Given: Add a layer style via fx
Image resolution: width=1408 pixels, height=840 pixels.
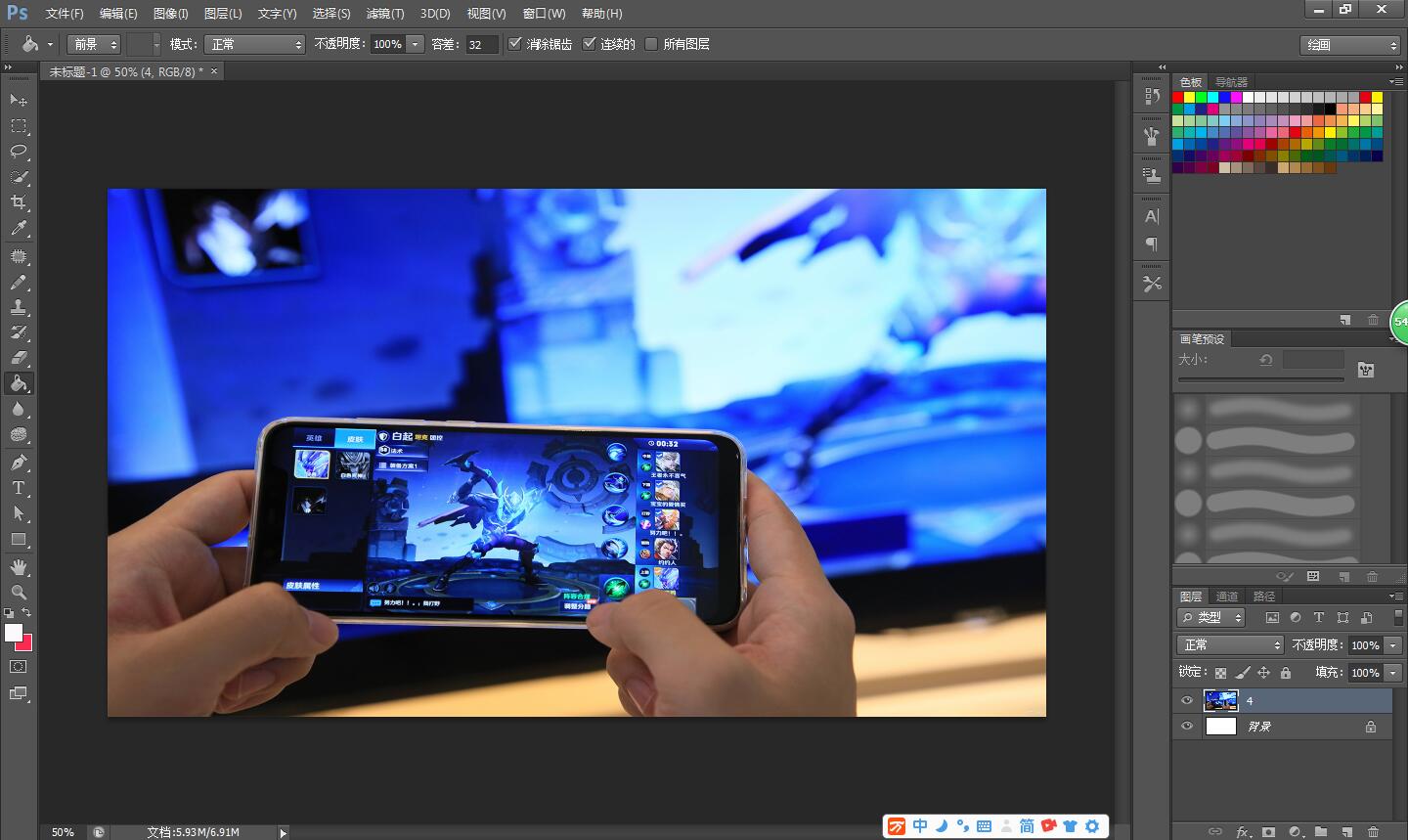Looking at the screenshot, I should pos(1243,832).
